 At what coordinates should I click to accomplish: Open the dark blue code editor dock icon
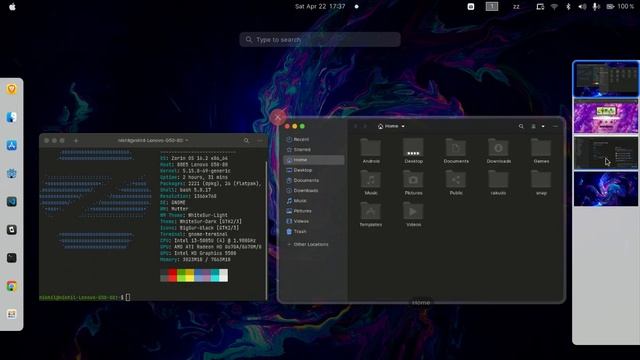(x=11, y=202)
